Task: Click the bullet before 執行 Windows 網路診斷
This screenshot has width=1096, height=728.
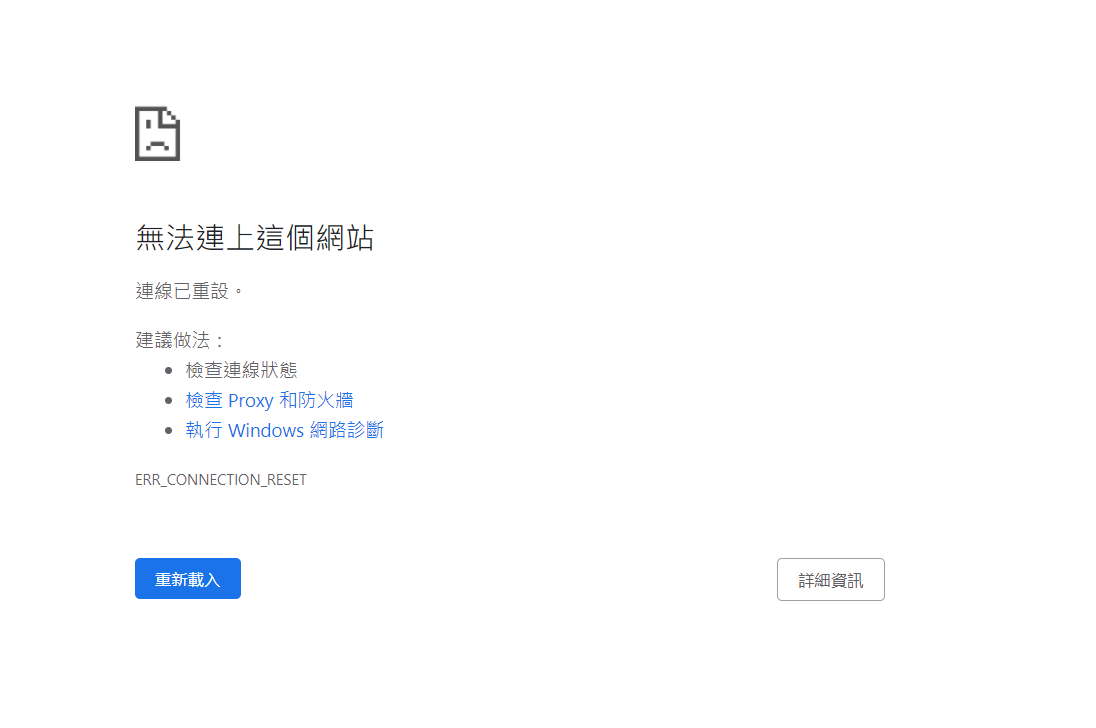Action: coord(168,430)
